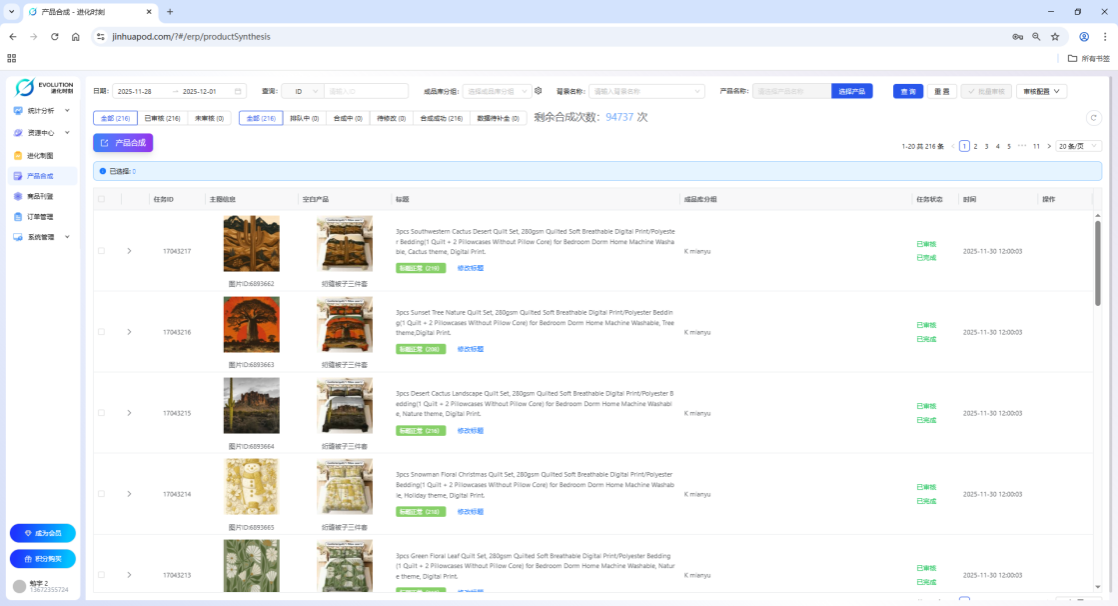Image resolution: width=1118 pixels, height=606 pixels.
Task: Select the 未审核 (0) filter tab
Action: coord(208,118)
